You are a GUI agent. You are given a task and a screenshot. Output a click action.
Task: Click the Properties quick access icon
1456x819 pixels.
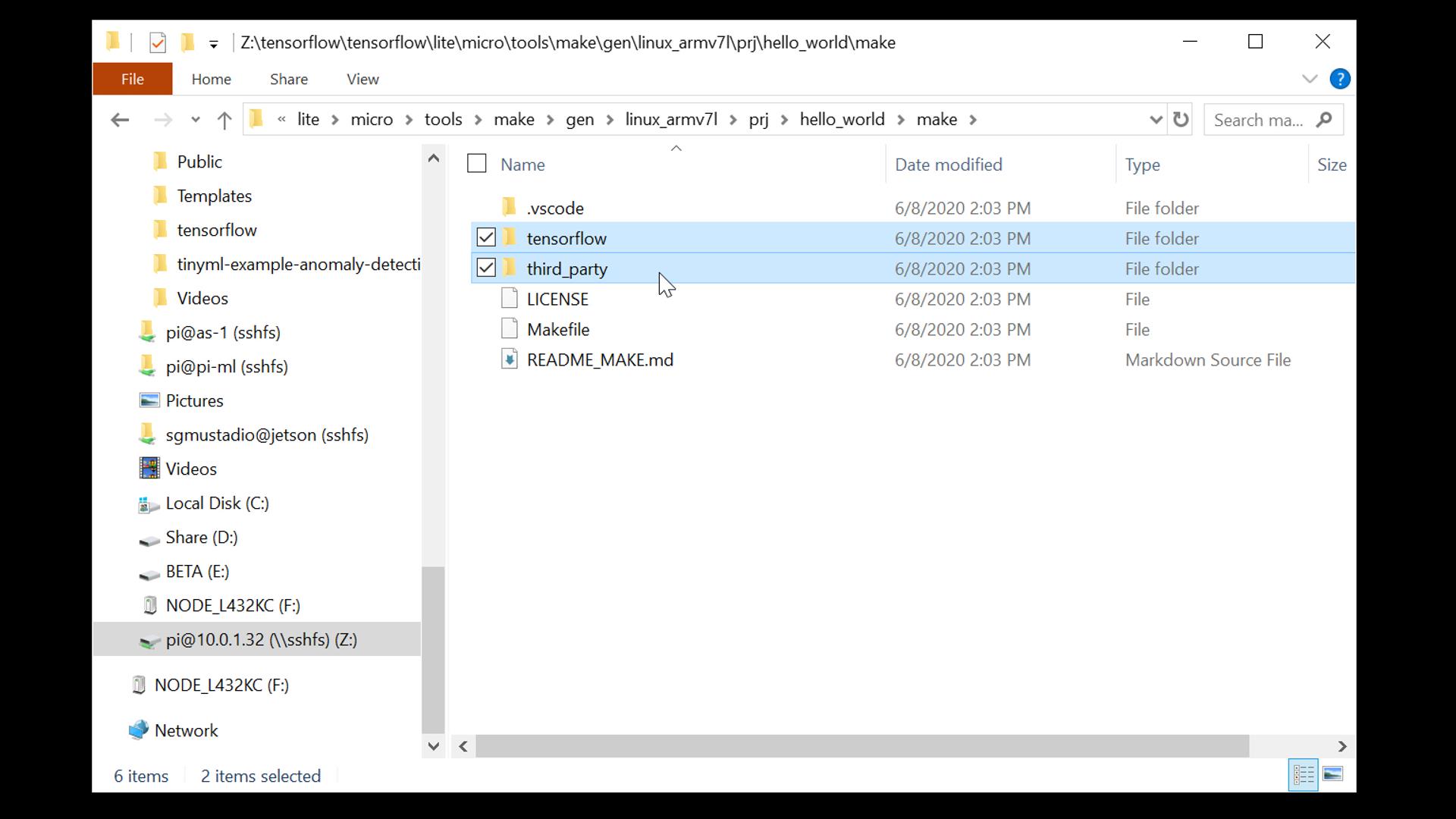(158, 42)
